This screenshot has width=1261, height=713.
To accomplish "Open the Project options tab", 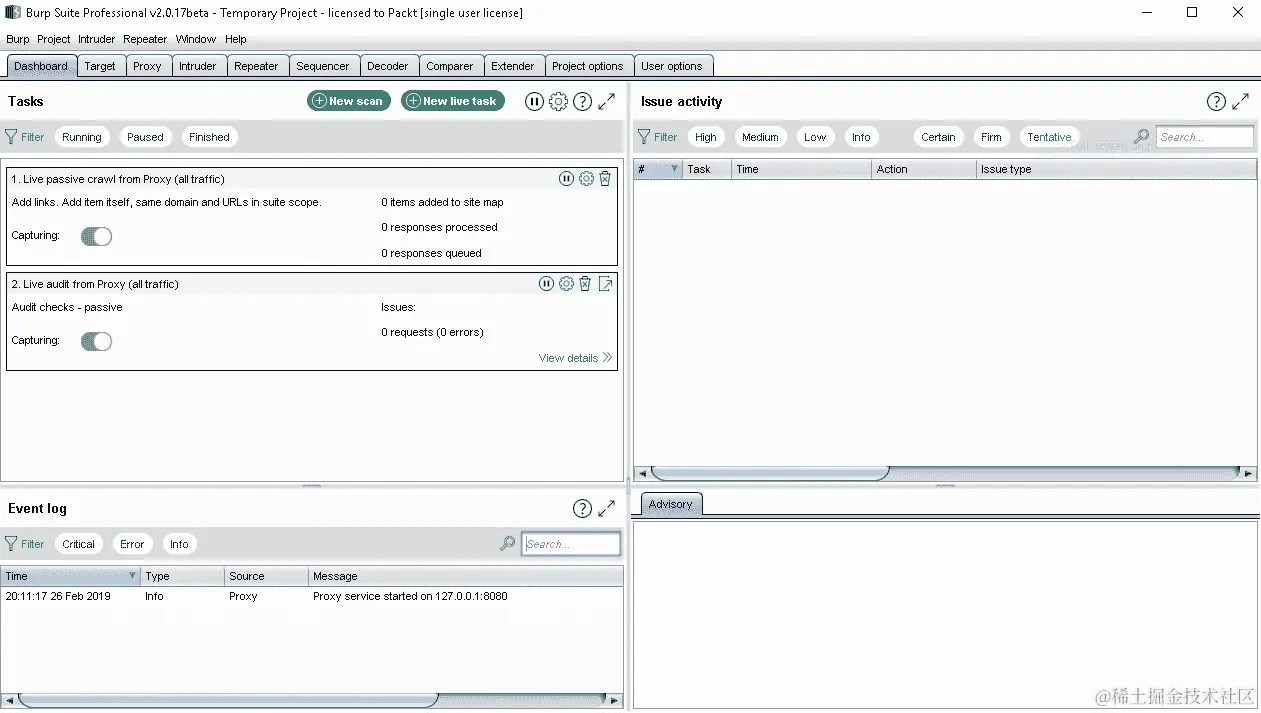I will [x=588, y=66].
